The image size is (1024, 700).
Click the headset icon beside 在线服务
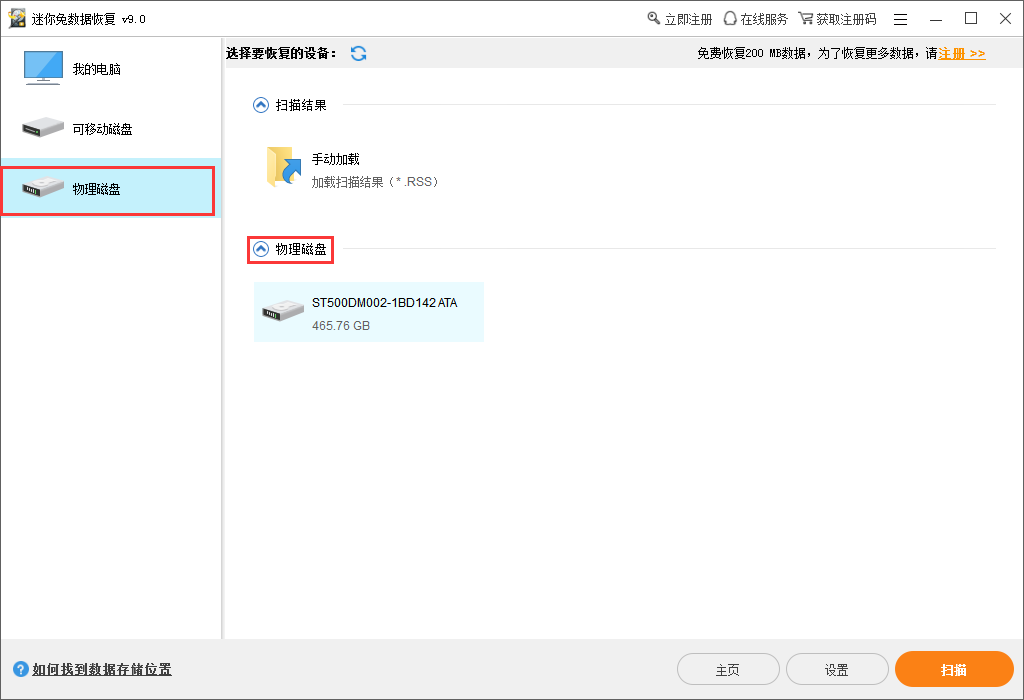point(730,19)
